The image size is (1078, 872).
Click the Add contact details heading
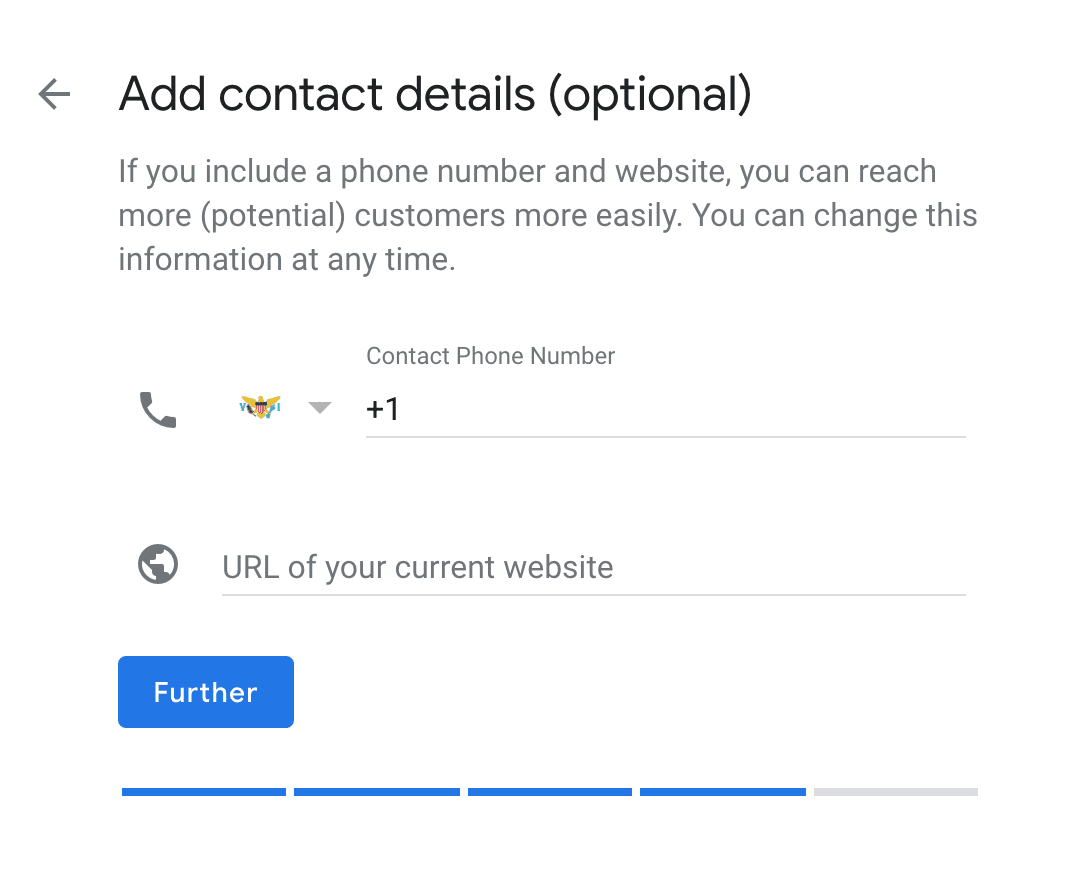(x=435, y=94)
